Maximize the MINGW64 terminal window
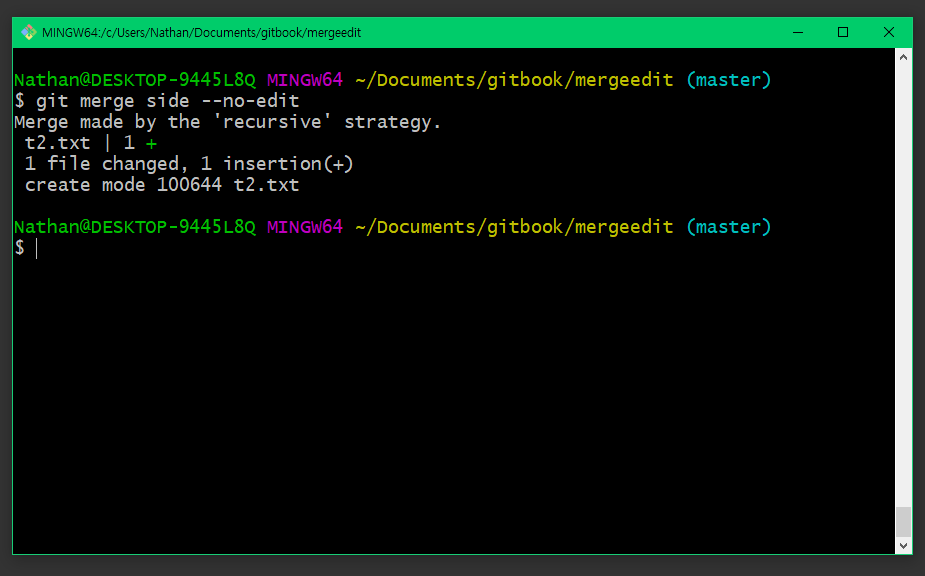Viewport: 925px width, 576px height. pyautogui.click(x=843, y=32)
